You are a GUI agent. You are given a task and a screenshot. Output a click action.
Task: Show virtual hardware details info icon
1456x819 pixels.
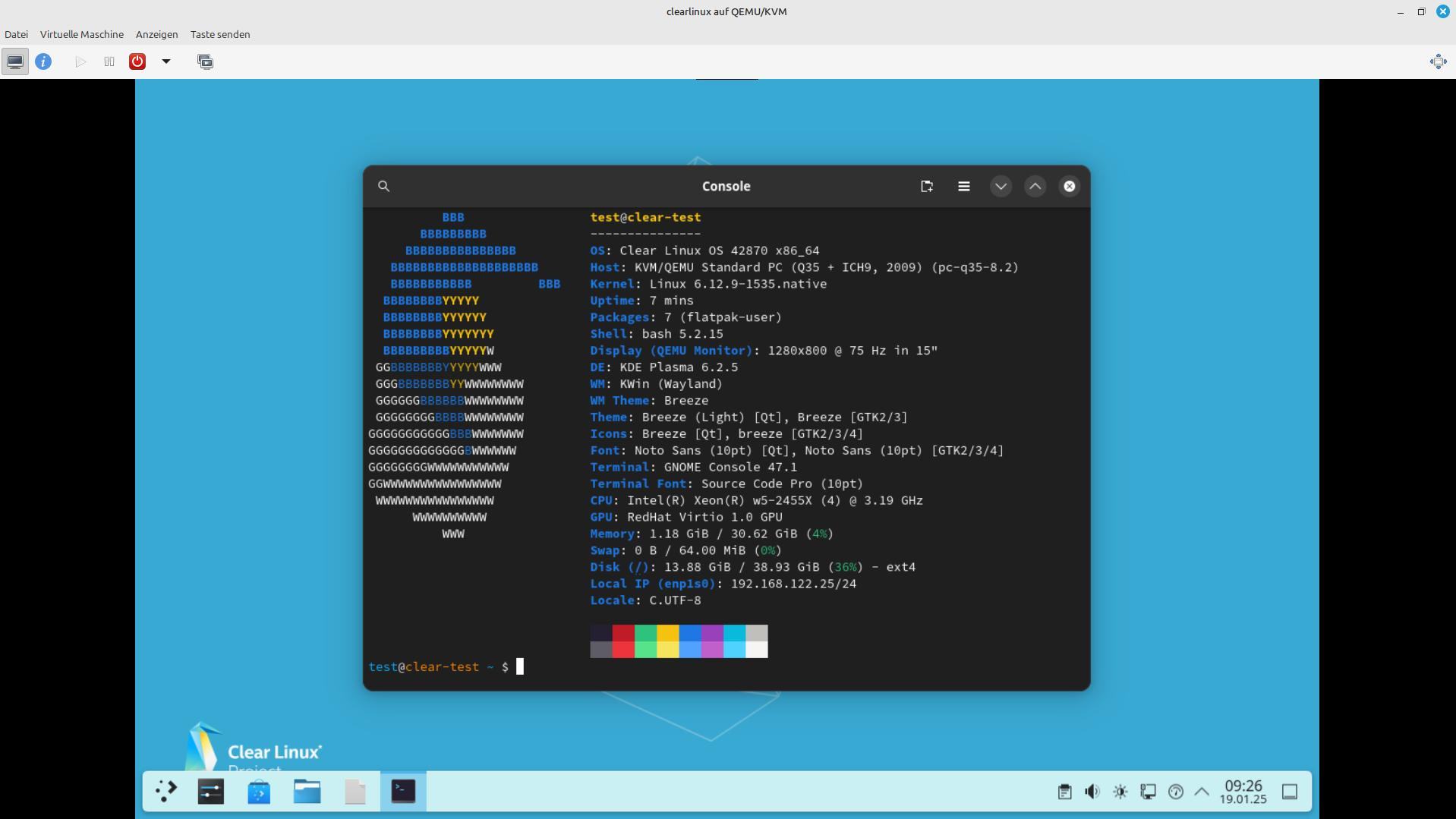coord(43,61)
